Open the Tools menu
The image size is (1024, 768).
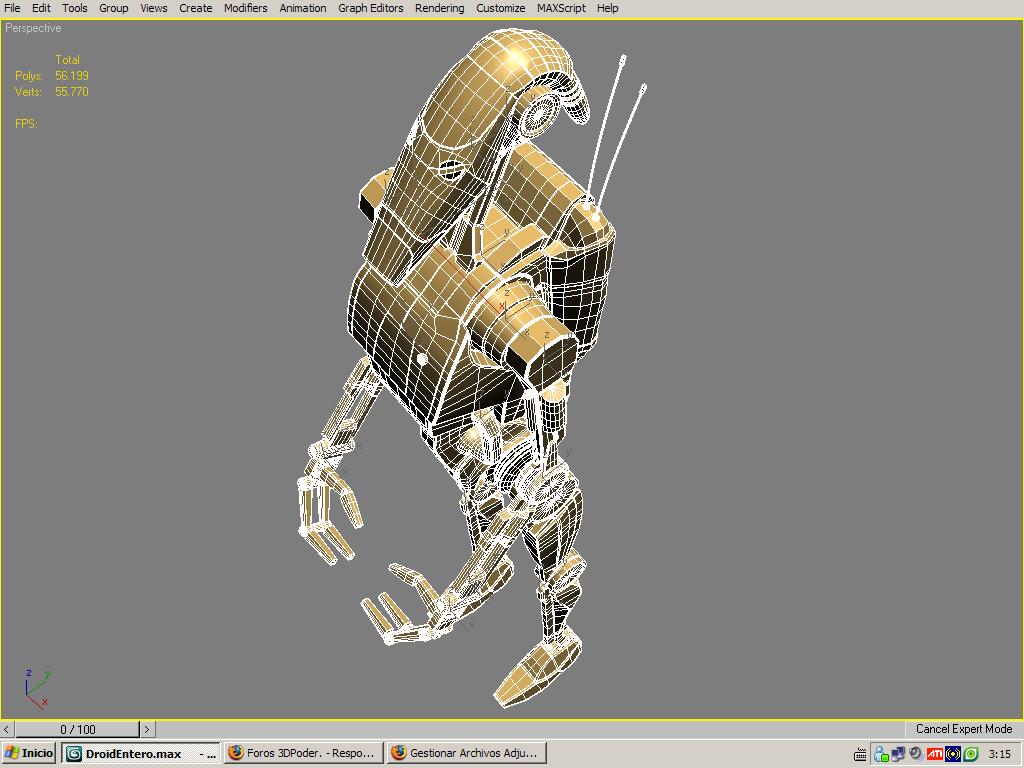(74, 8)
